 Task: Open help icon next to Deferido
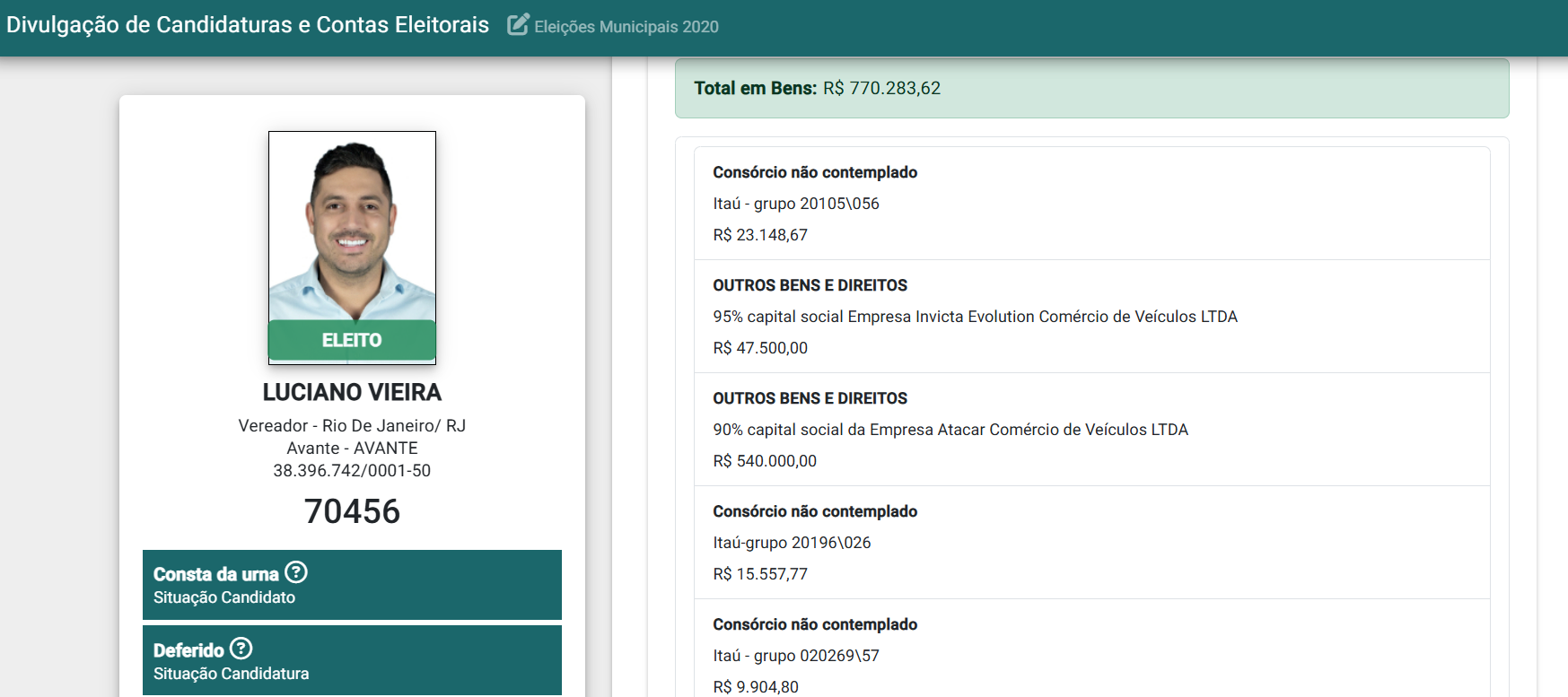click(241, 649)
